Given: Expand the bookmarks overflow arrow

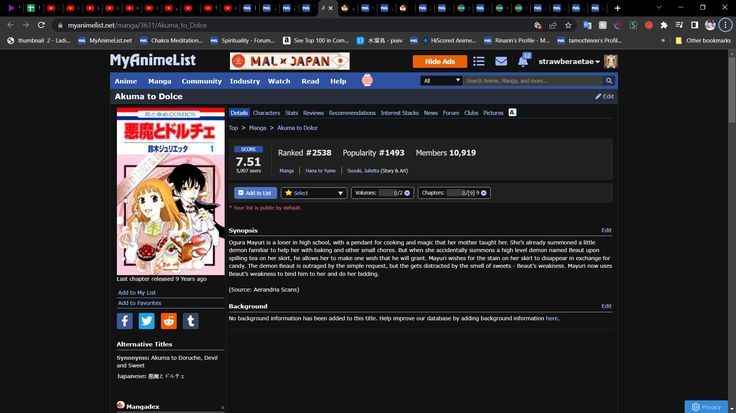Looking at the screenshot, I should point(663,41).
